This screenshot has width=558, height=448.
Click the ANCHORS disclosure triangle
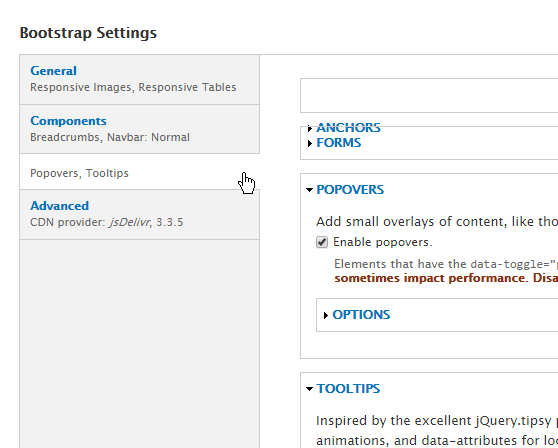(x=310, y=128)
